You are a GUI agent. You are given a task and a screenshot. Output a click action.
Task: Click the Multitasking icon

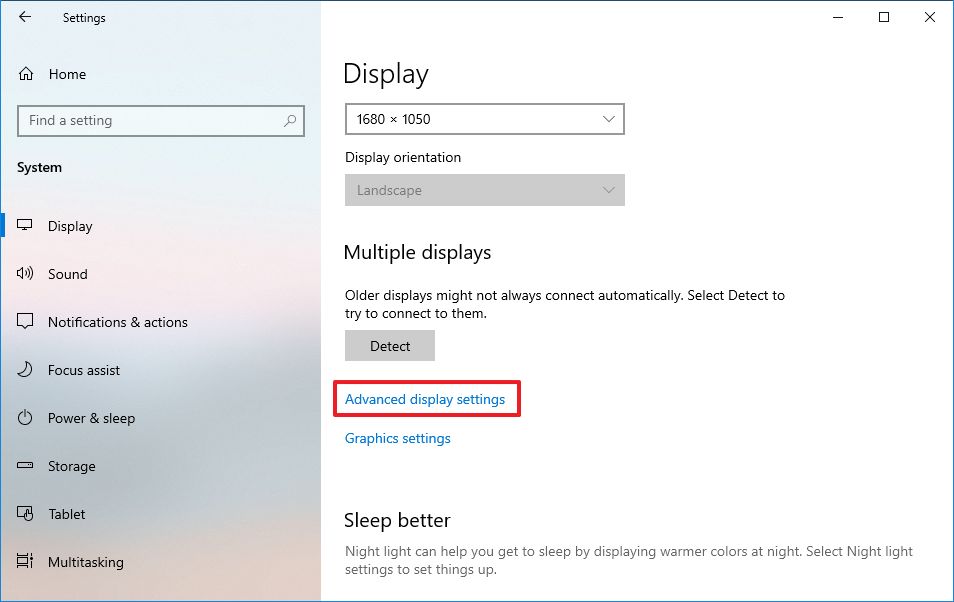click(x=26, y=562)
